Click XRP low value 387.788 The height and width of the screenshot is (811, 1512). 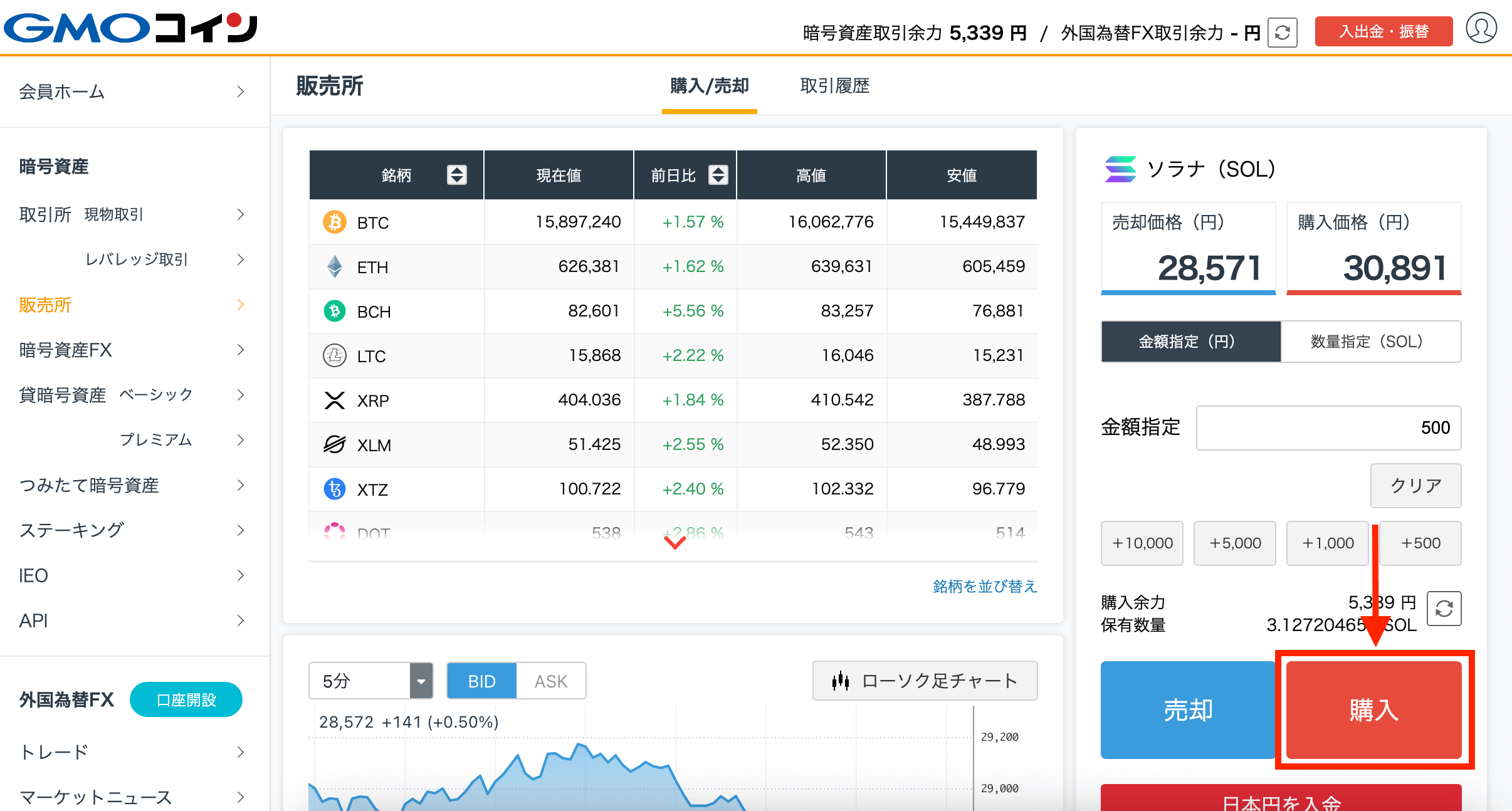962,400
